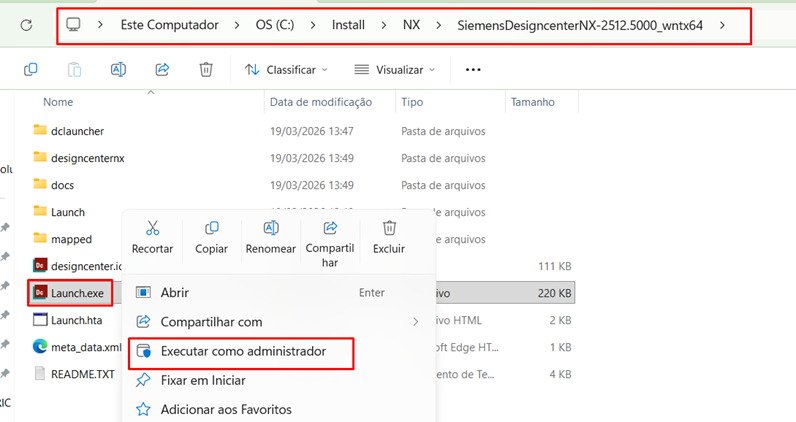Viewport: 796px width, 422px height.
Task: Sort by the Data de modificação column header
Action: (x=321, y=102)
